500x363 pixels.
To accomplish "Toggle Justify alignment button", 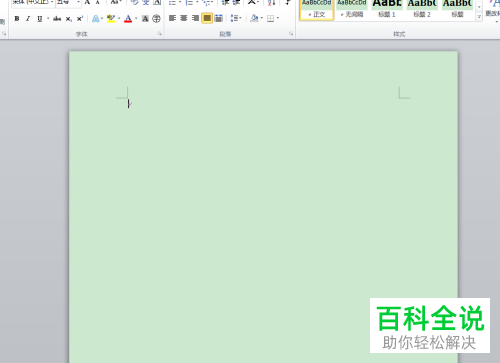I will coord(207,18).
